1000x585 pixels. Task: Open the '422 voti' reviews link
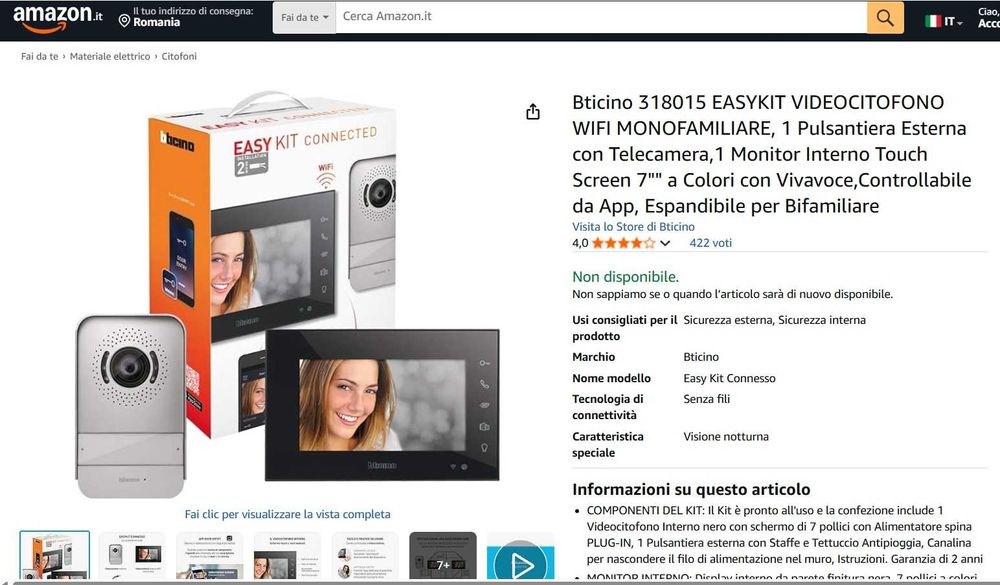710,243
